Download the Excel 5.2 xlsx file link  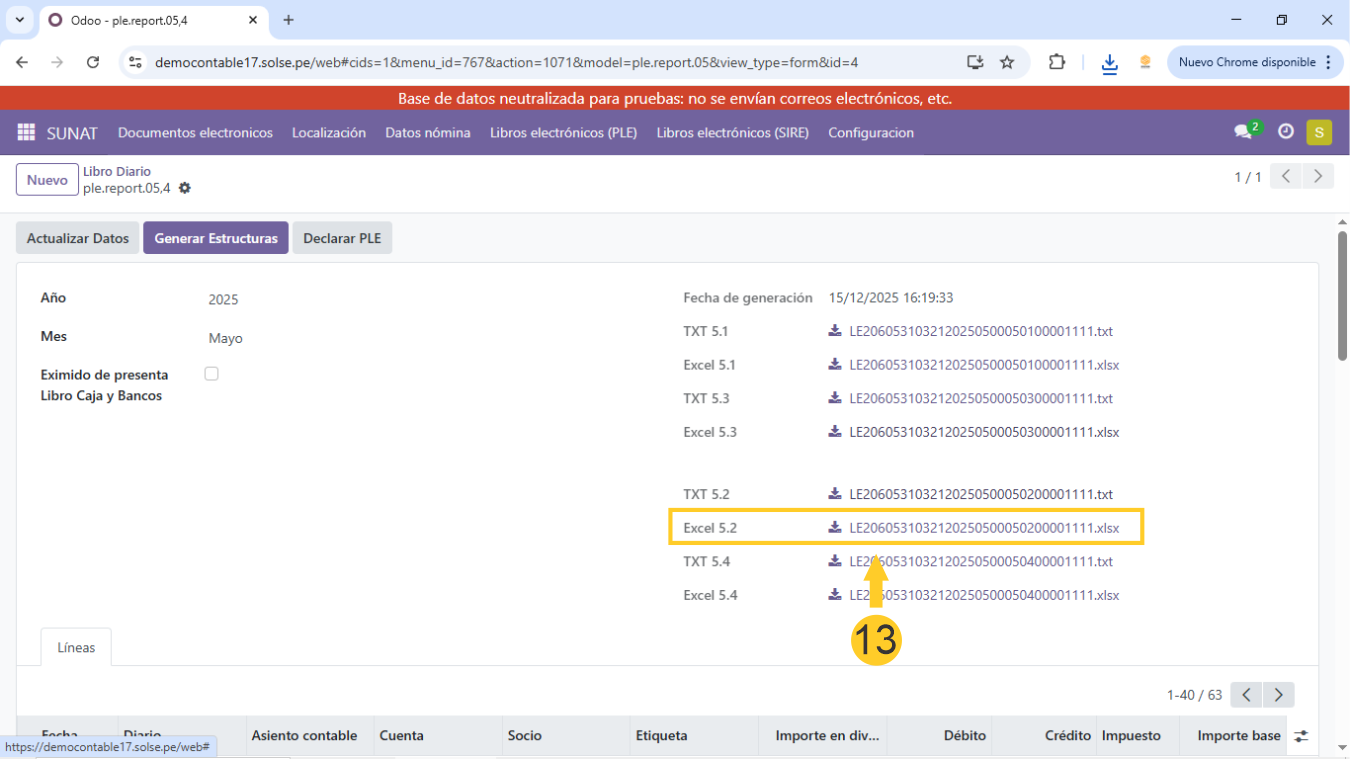(x=983, y=528)
